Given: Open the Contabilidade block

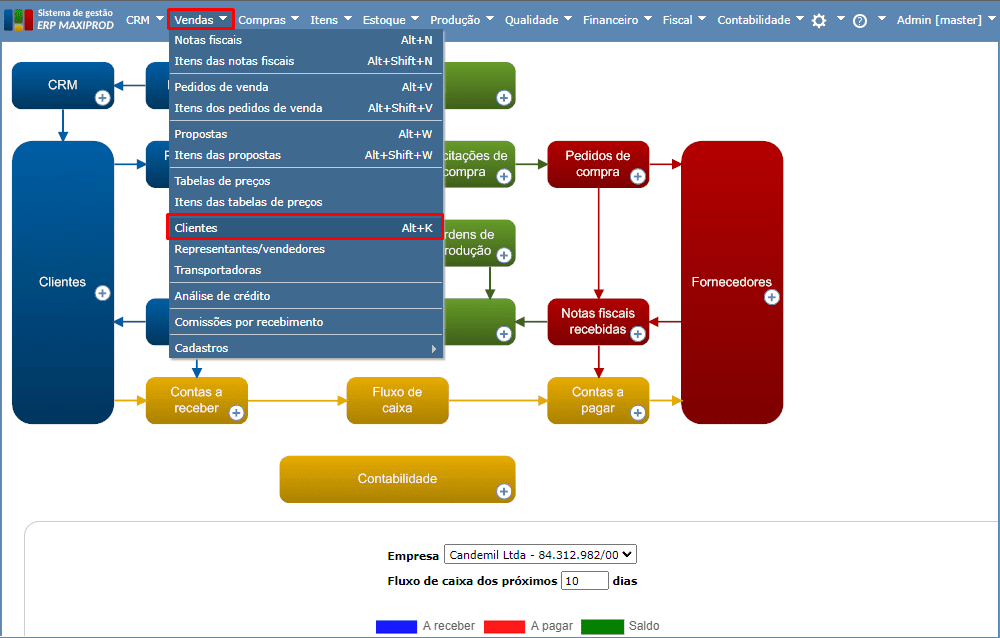Looking at the screenshot, I should (x=397, y=479).
